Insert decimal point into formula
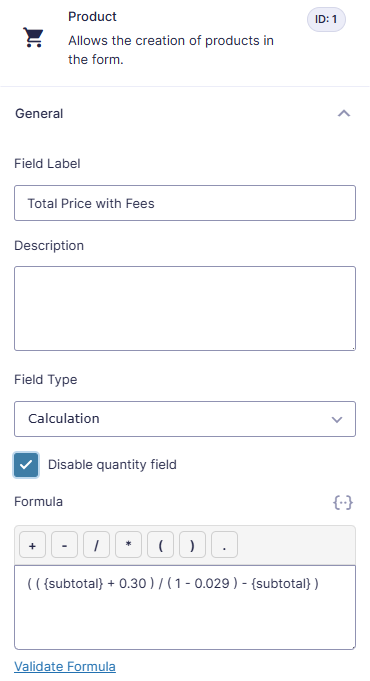Viewport: 370px width, 681px height. [x=224, y=545]
